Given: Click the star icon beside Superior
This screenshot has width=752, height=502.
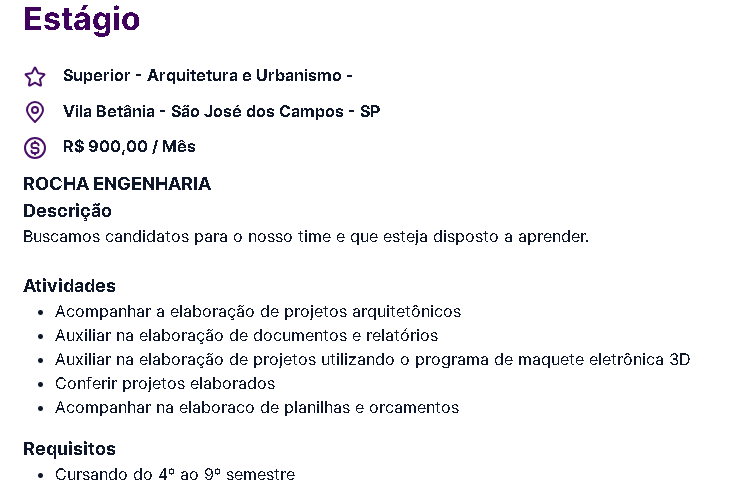Looking at the screenshot, I should 35,77.
